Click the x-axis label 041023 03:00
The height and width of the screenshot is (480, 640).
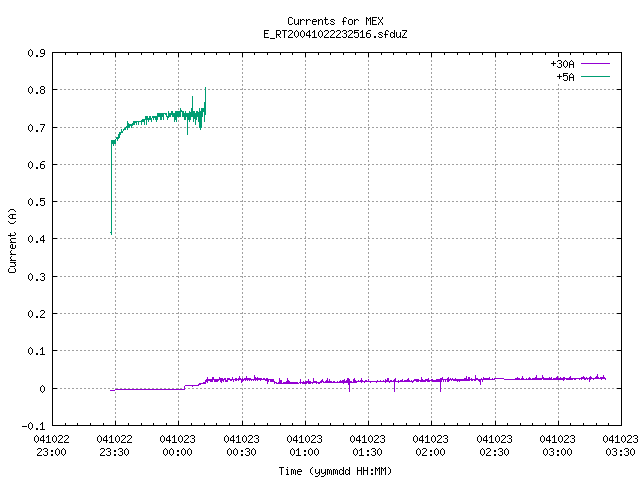(558, 446)
